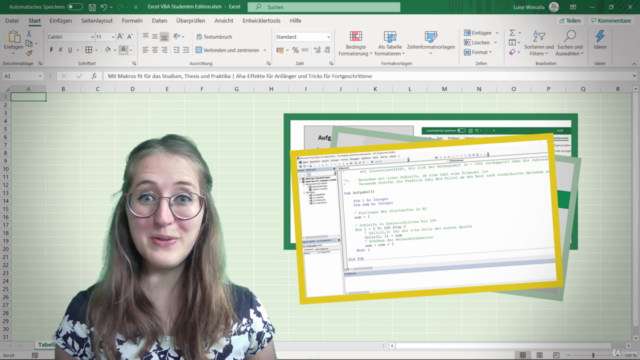This screenshot has height=360, width=640.
Task: Click the percent style icon
Action: [295, 50]
